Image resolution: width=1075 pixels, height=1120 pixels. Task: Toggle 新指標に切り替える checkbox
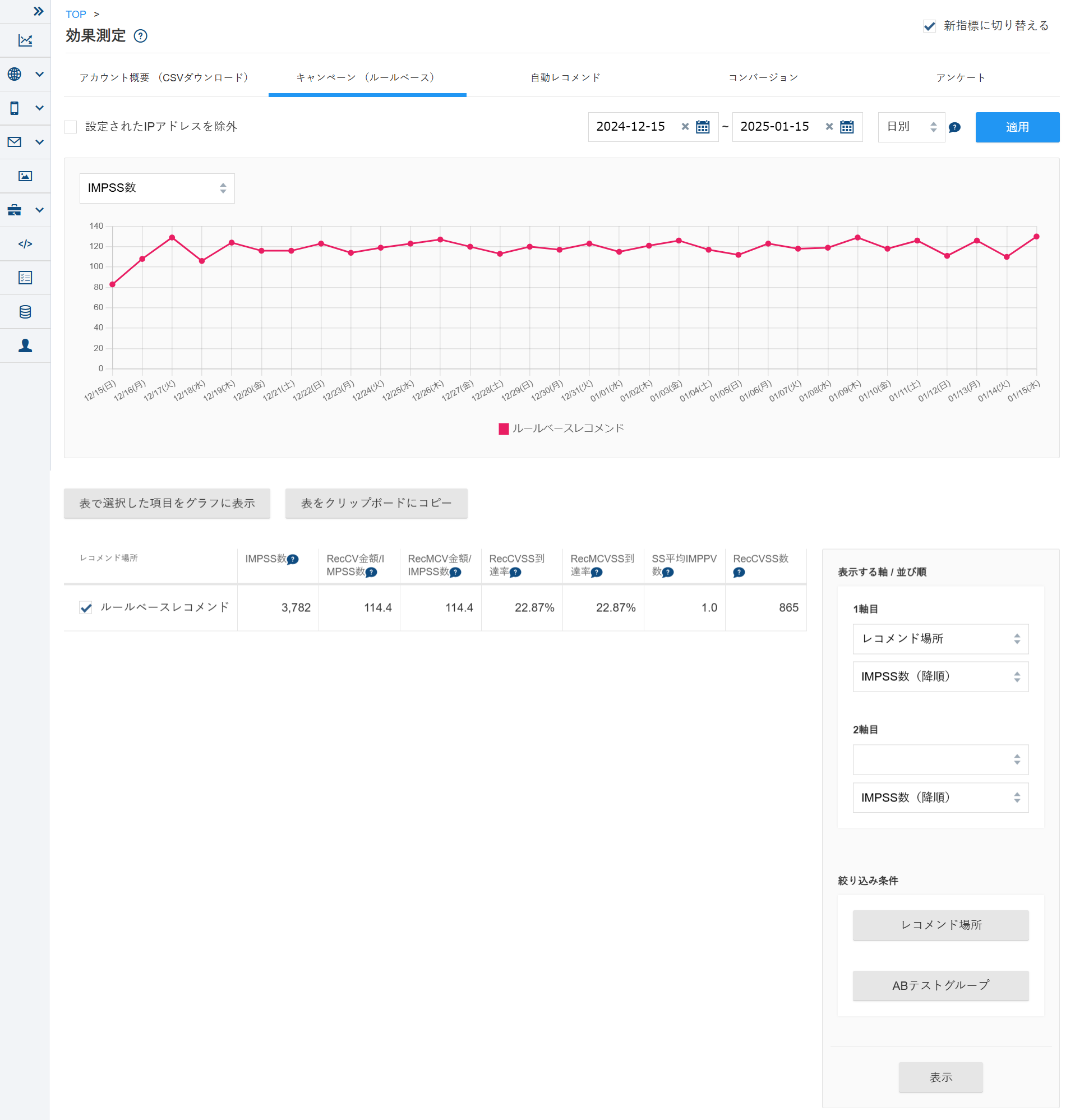pyautogui.click(x=929, y=26)
